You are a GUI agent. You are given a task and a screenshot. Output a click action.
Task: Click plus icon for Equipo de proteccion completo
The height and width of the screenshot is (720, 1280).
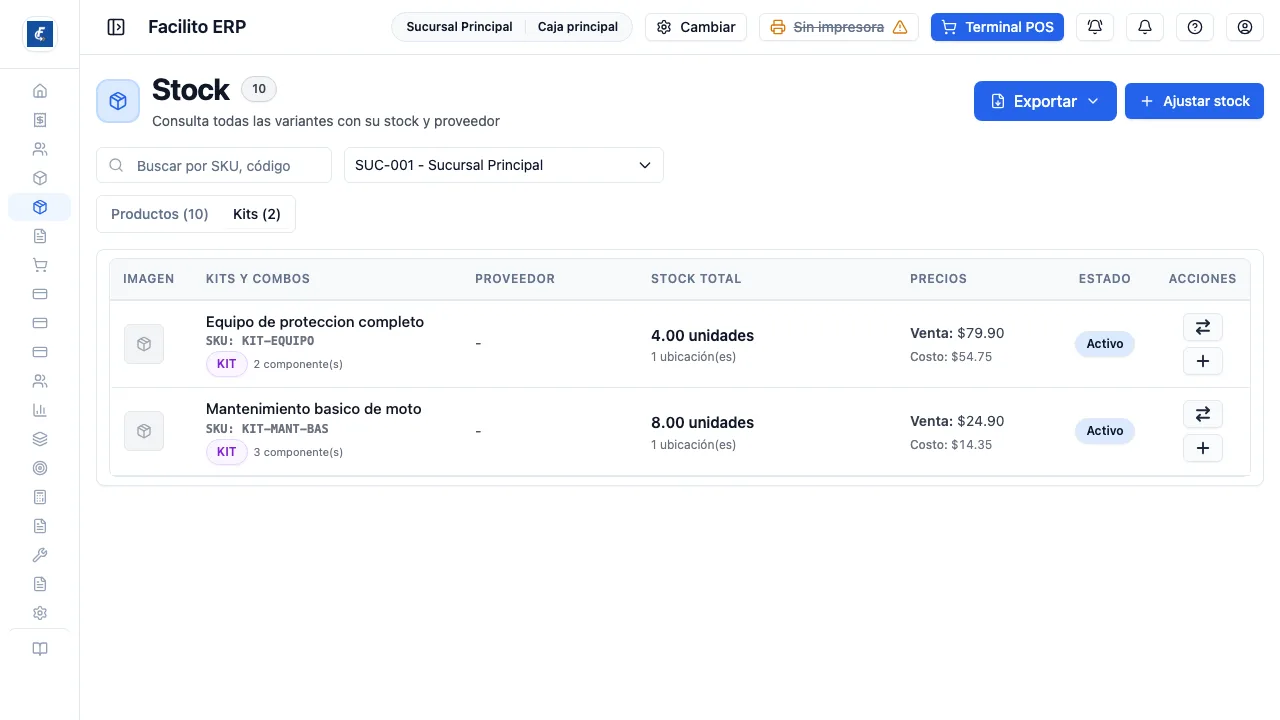(x=1203, y=361)
